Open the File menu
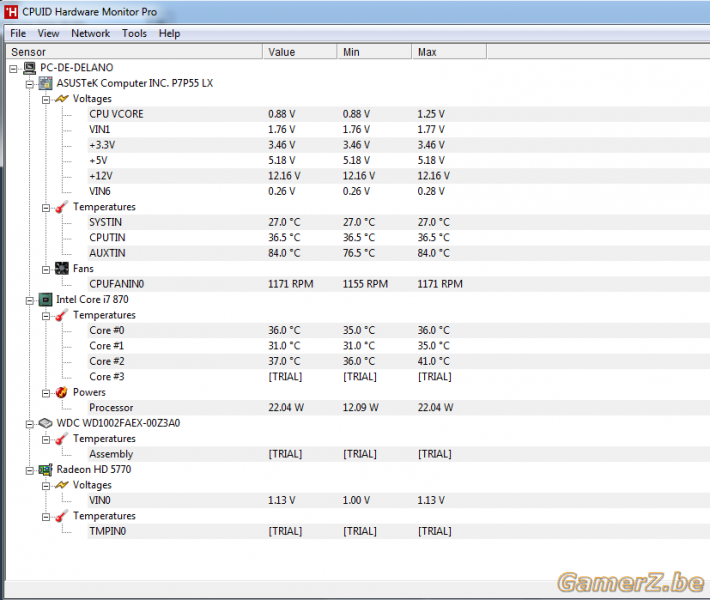Image resolution: width=710 pixels, height=600 pixels. pos(18,34)
